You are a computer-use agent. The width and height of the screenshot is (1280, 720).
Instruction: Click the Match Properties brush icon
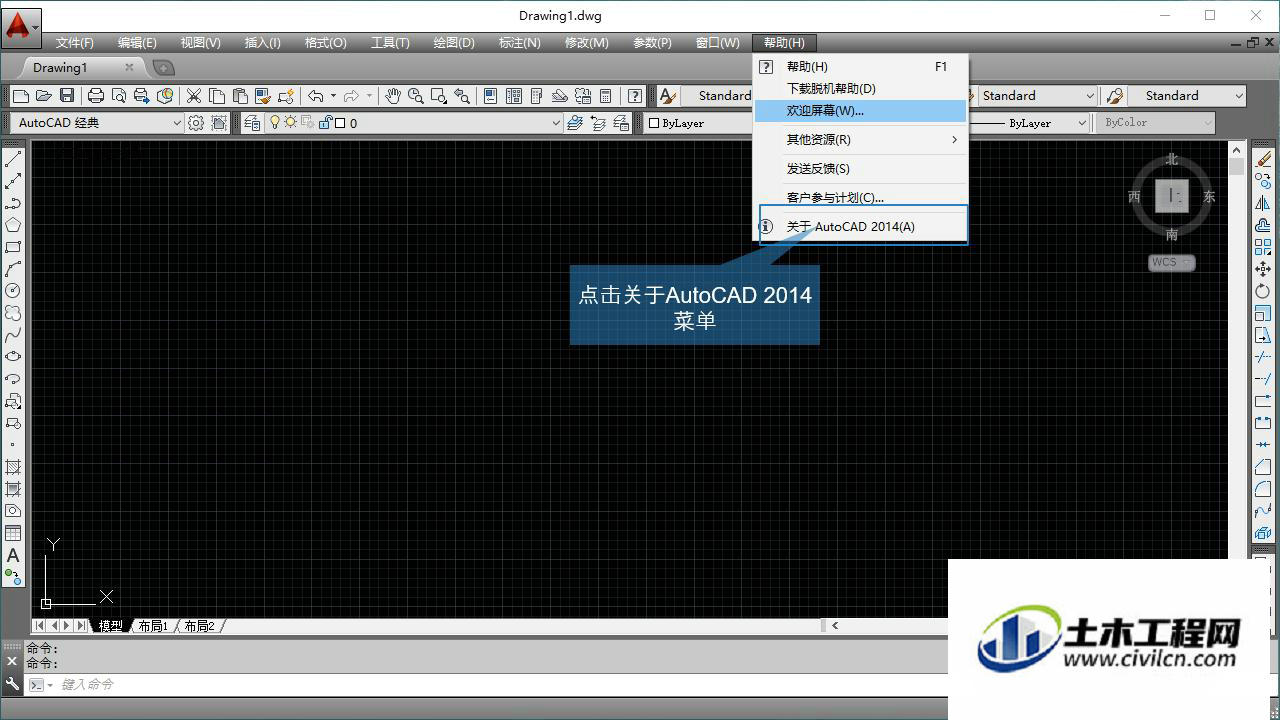click(x=263, y=96)
